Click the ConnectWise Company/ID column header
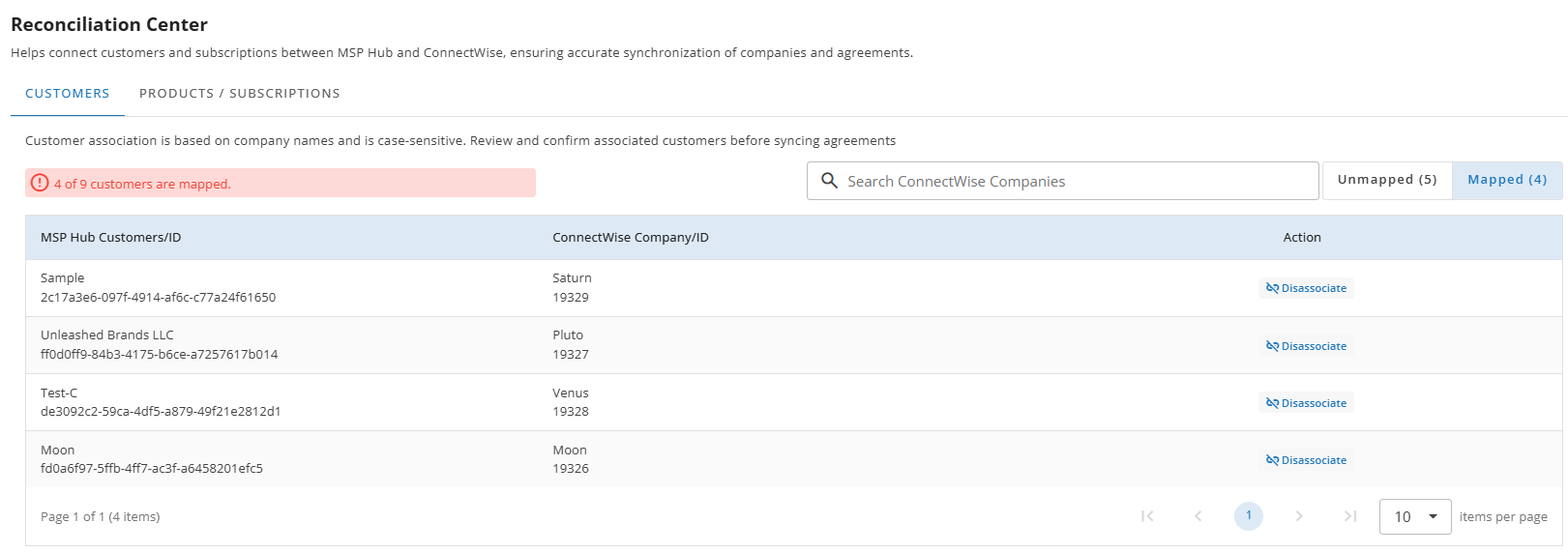Screen dimensions: 1568x553 [631, 237]
